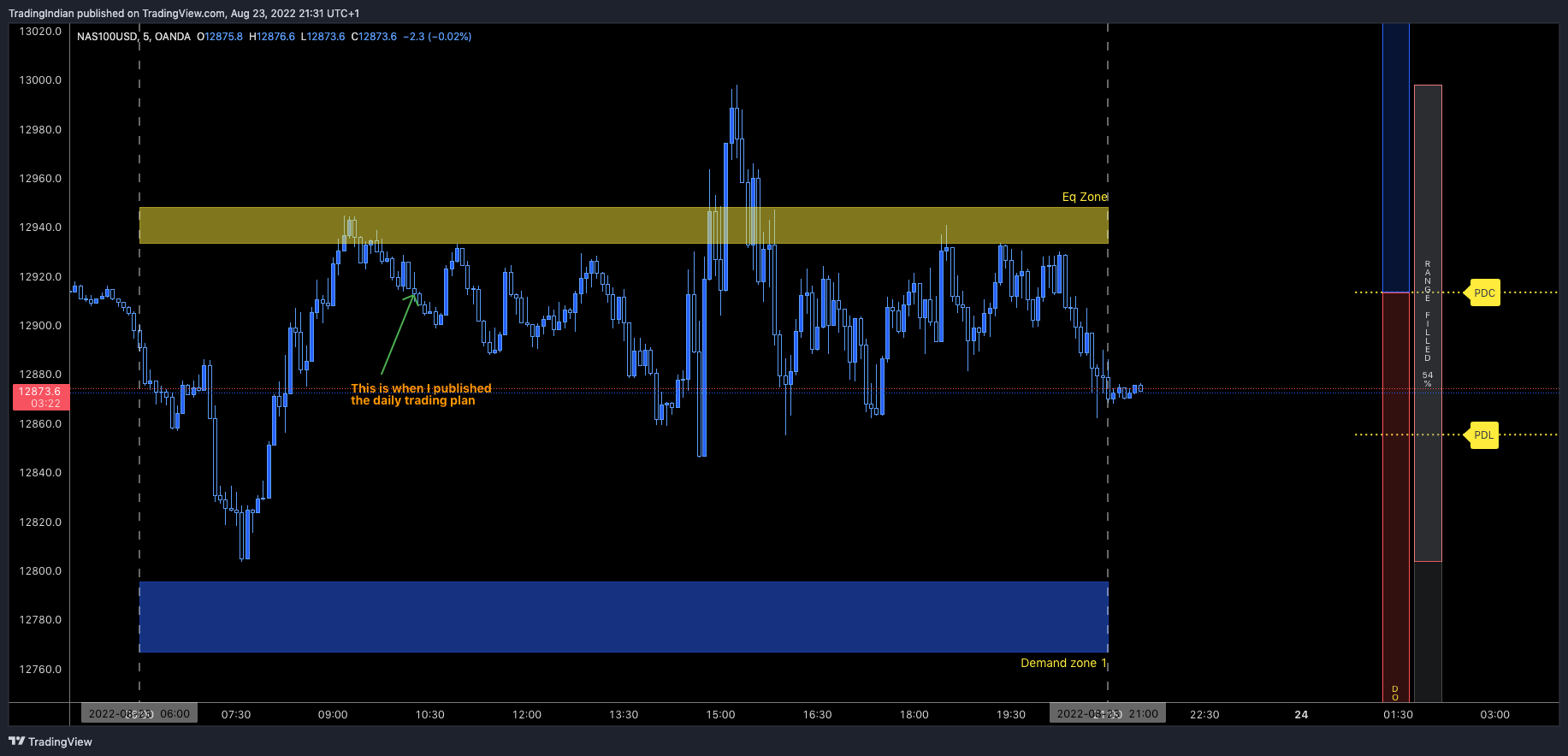The image size is (1568, 756).
Task: Click the 12780.0 price axis label
Action: coord(40,620)
